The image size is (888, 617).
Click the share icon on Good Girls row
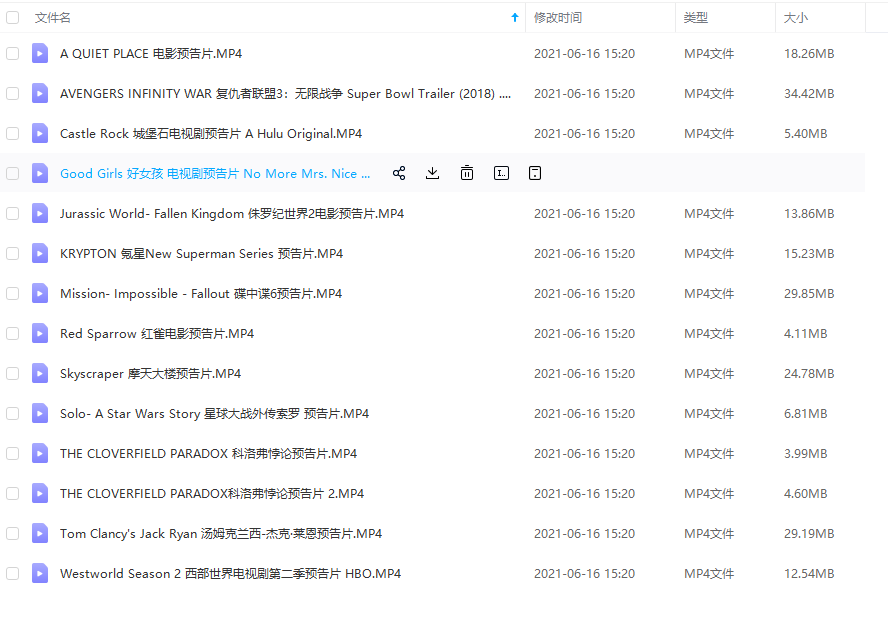(399, 173)
